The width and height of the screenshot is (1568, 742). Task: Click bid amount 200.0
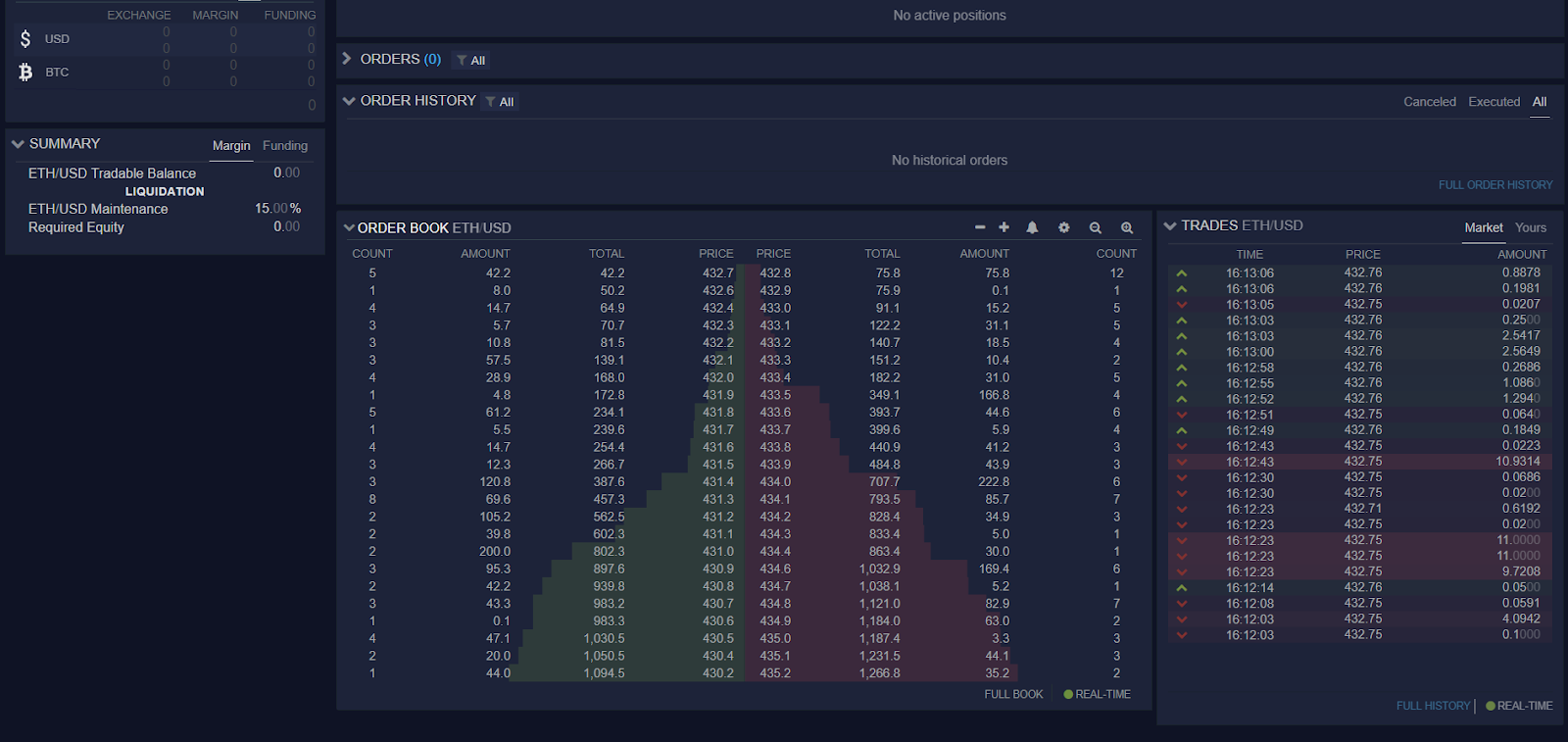click(495, 552)
